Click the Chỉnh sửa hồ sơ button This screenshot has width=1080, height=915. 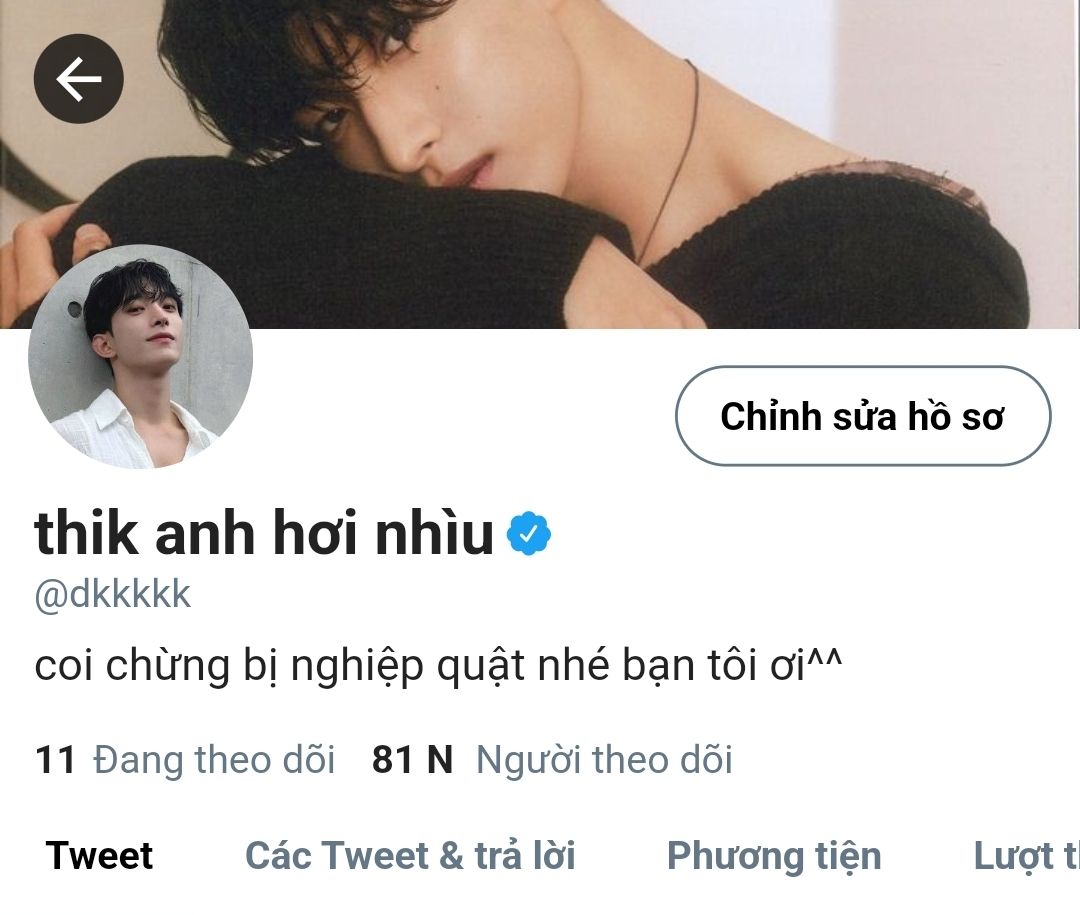pos(862,416)
